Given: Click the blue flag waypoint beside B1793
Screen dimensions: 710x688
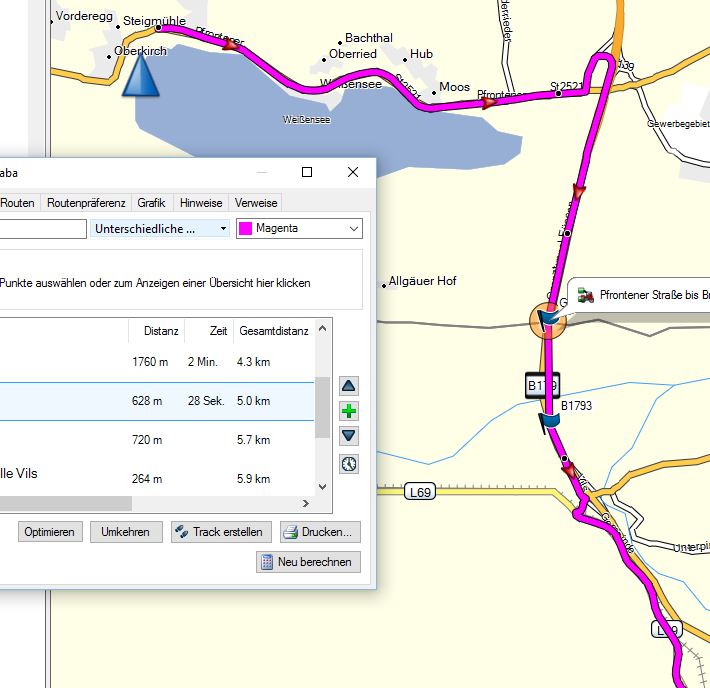Looking at the screenshot, I should coord(548,419).
